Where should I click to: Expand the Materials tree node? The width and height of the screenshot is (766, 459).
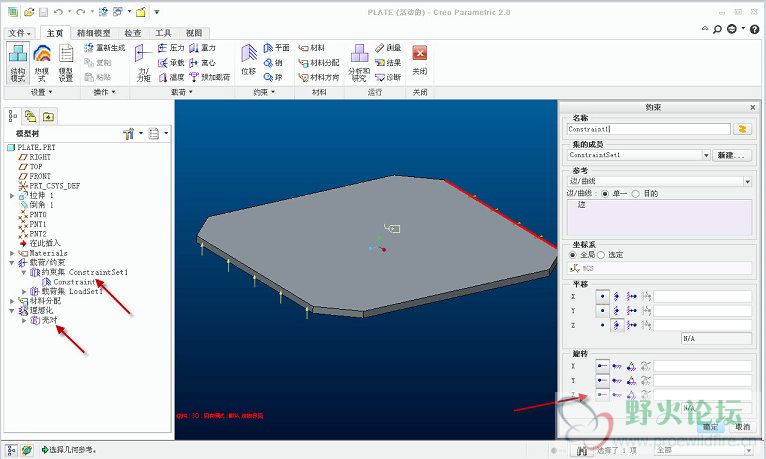(x=12, y=253)
